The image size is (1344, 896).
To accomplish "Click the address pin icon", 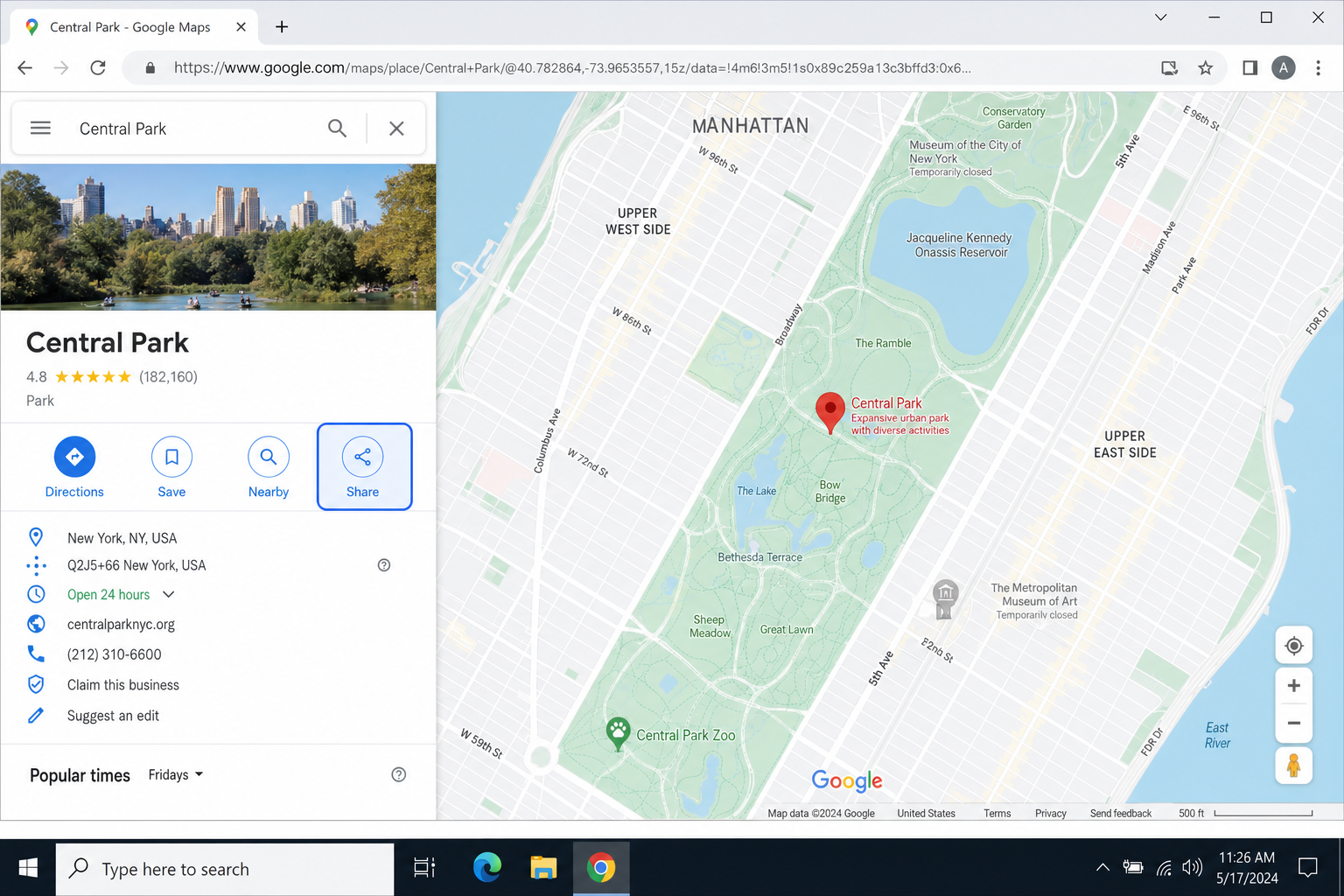I will [36, 537].
